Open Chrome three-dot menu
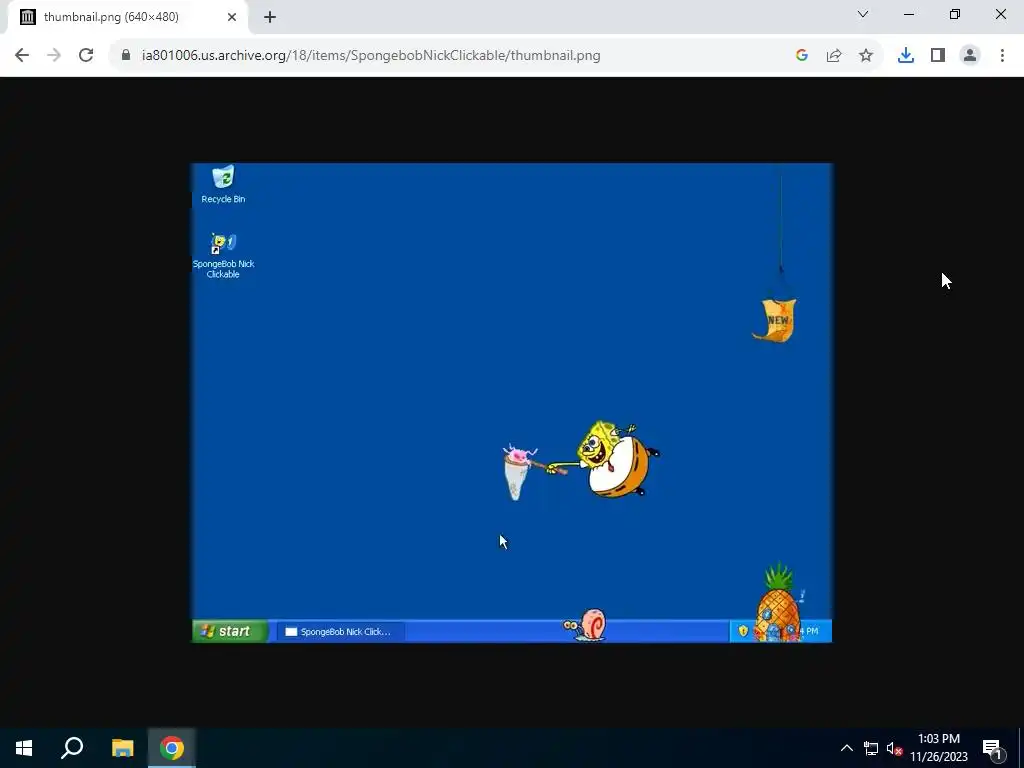Image resolution: width=1024 pixels, height=768 pixels. click(1002, 56)
